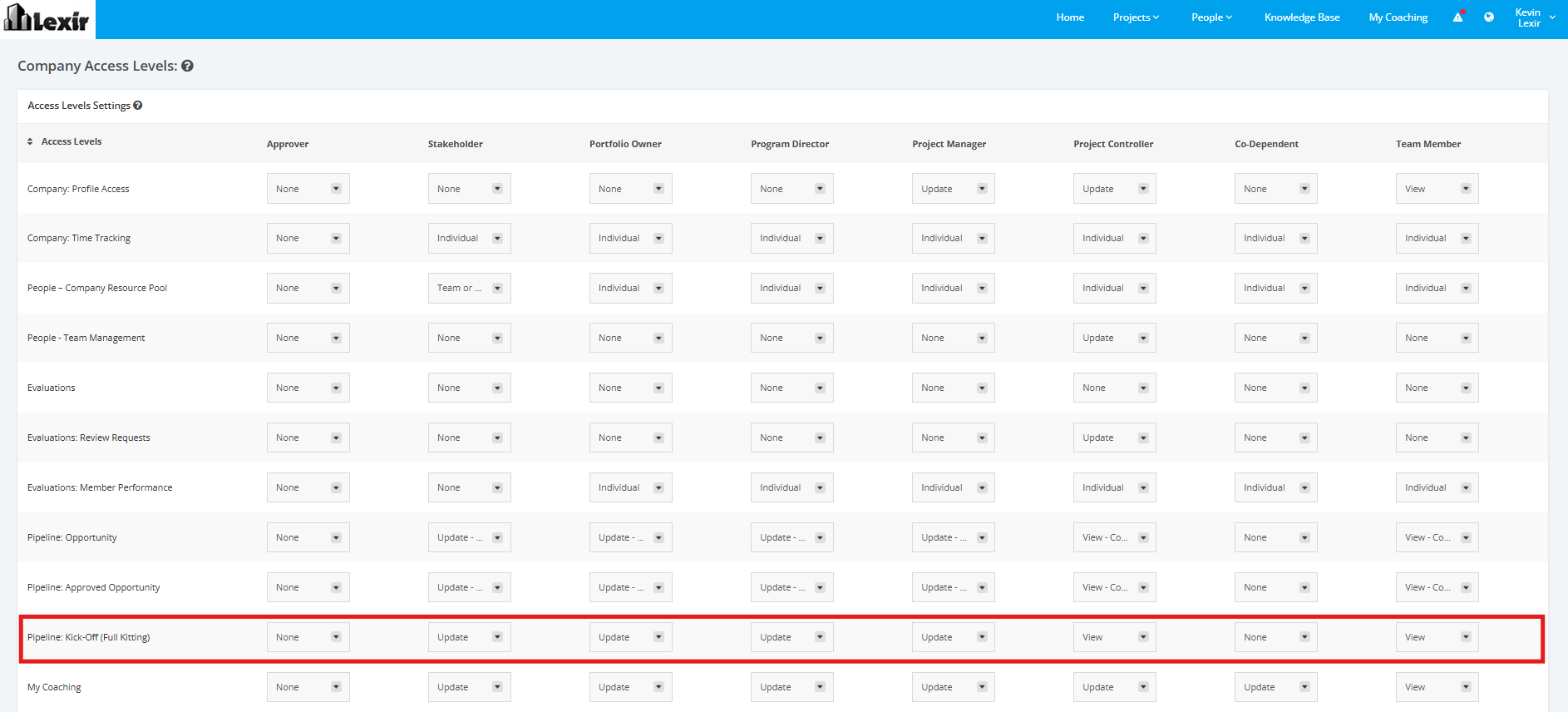The height and width of the screenshot is (712, 1568).
Task: Click the Project Controller column header
Action: [1113, 144]
